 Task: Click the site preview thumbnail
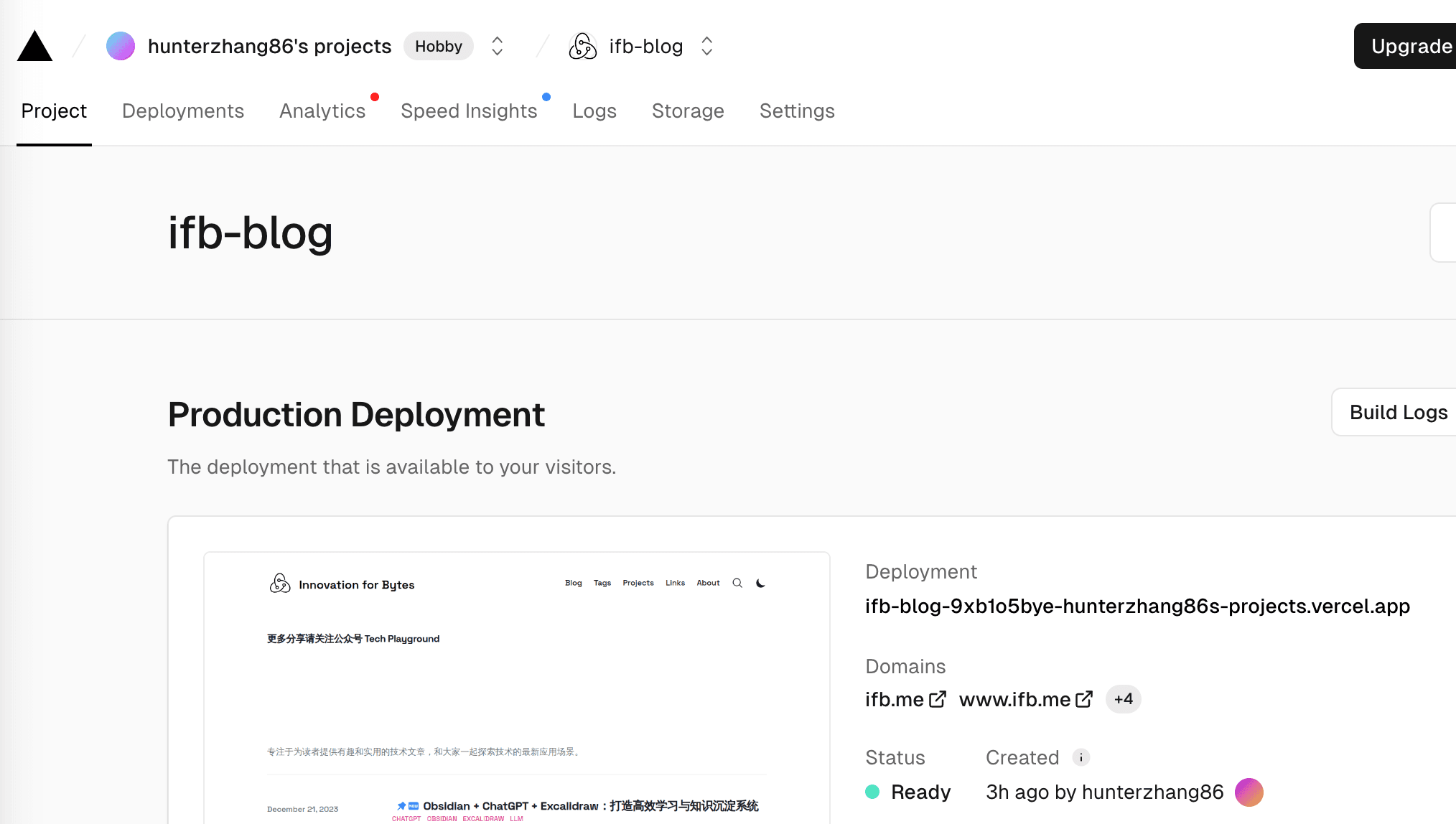tap(516, 689)
